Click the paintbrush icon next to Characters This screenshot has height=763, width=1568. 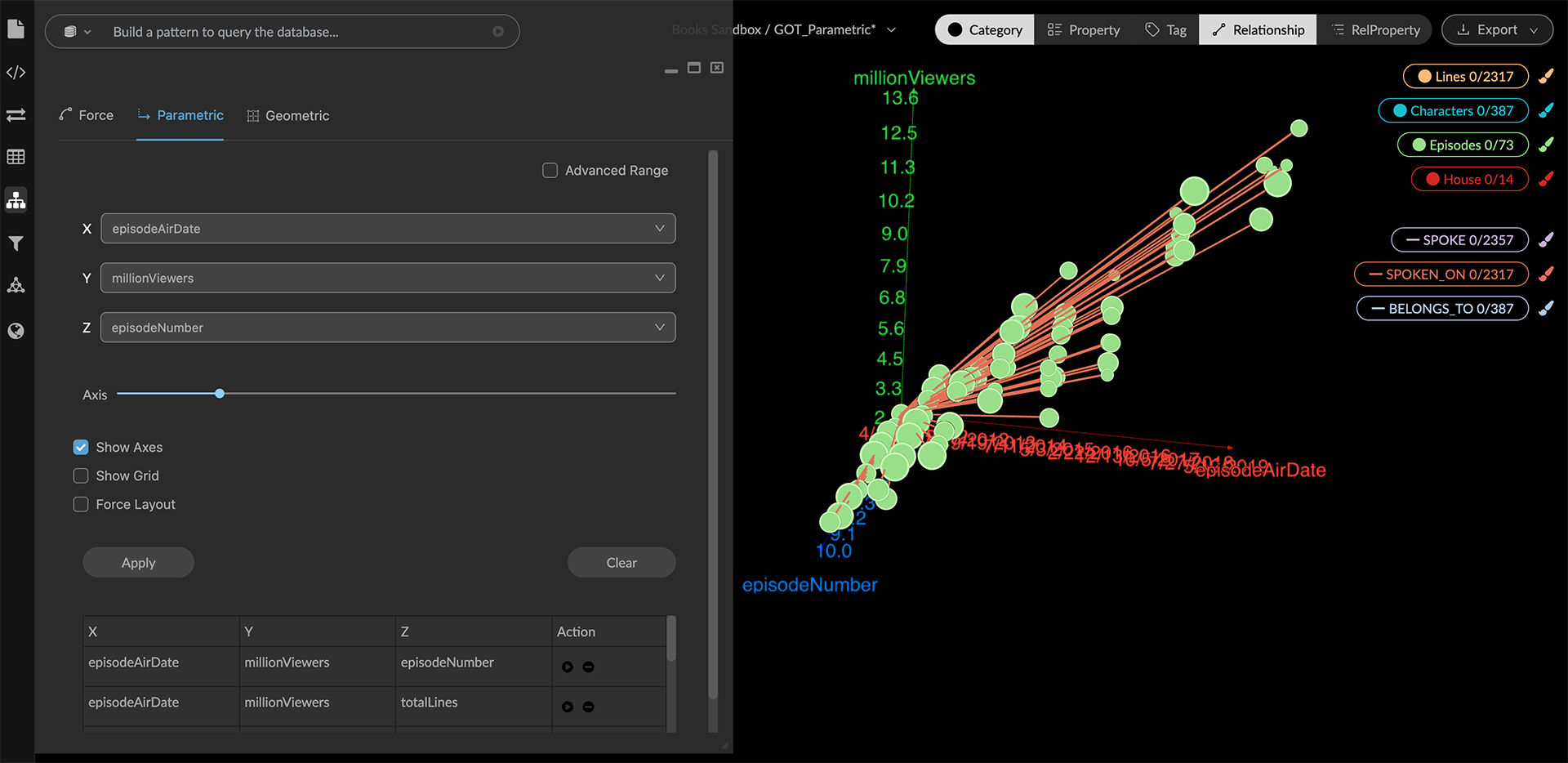[1546, 111]
